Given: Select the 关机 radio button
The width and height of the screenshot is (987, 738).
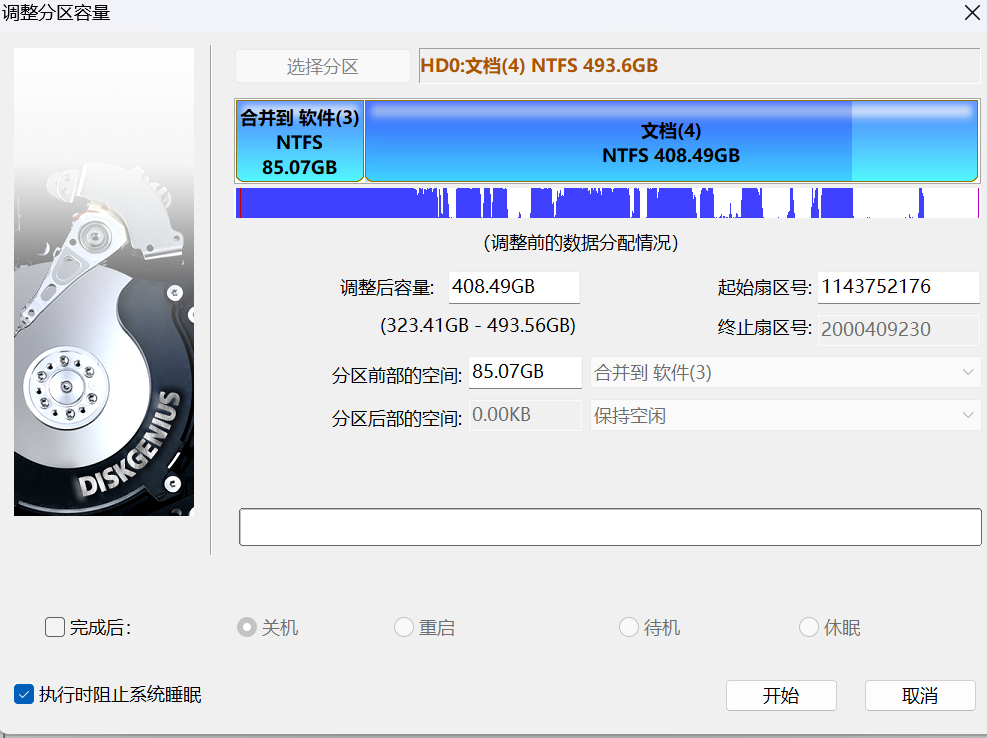Looking at the screenshot, I should (247, 627).
